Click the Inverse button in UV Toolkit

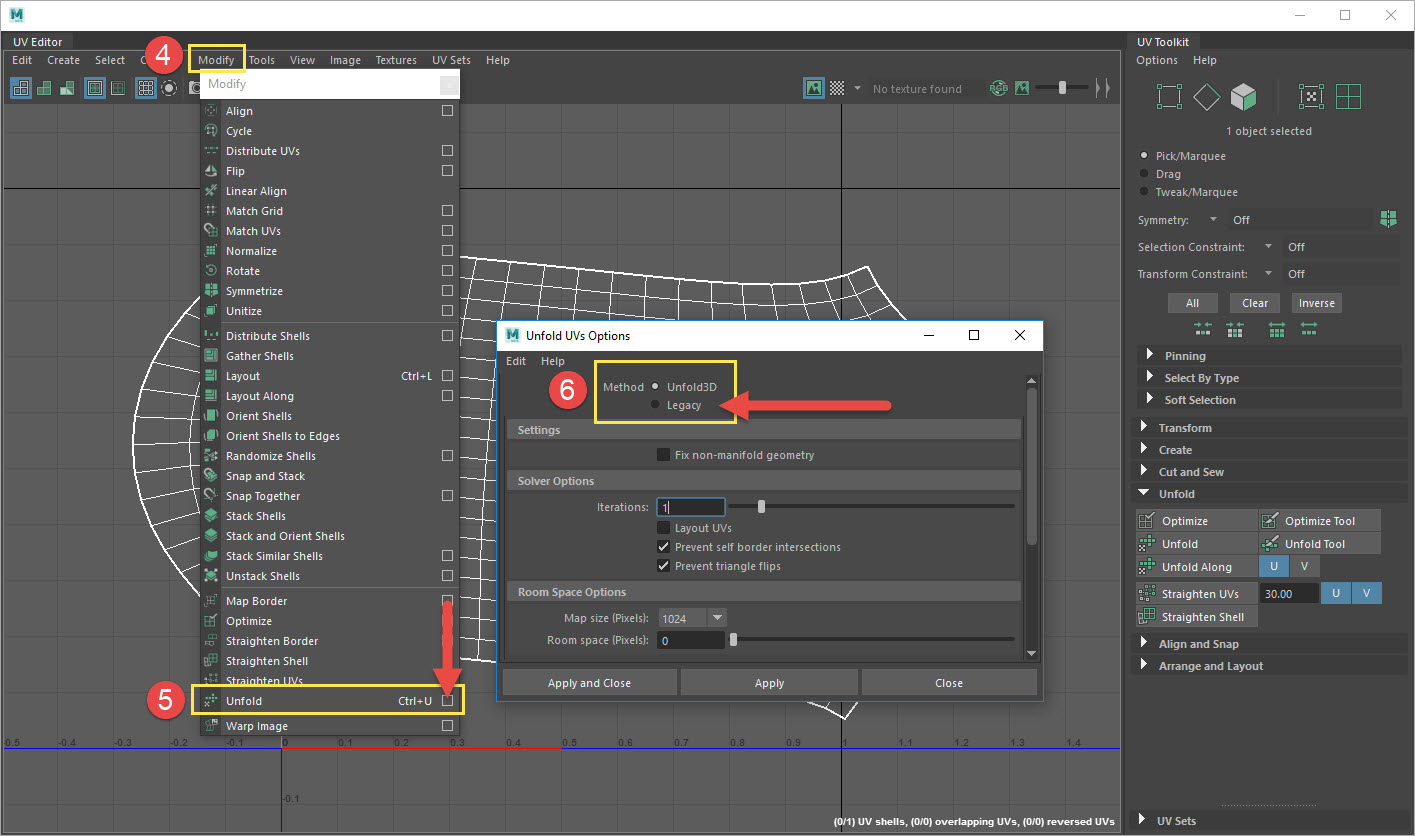click(1317, 303)
